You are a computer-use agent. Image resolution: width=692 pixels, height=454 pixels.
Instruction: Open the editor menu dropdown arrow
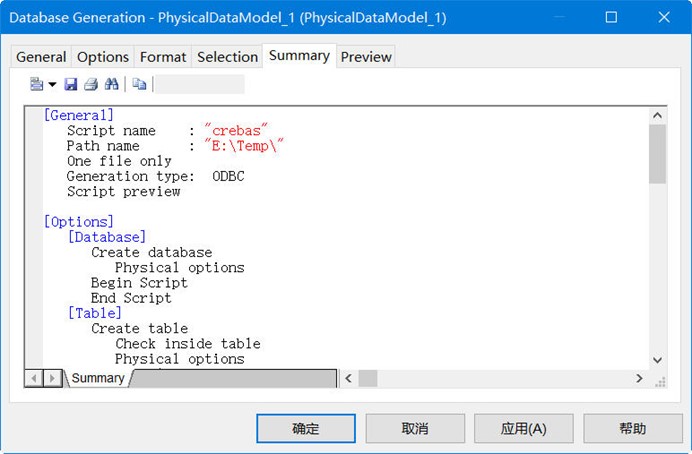tap(53, 84)
